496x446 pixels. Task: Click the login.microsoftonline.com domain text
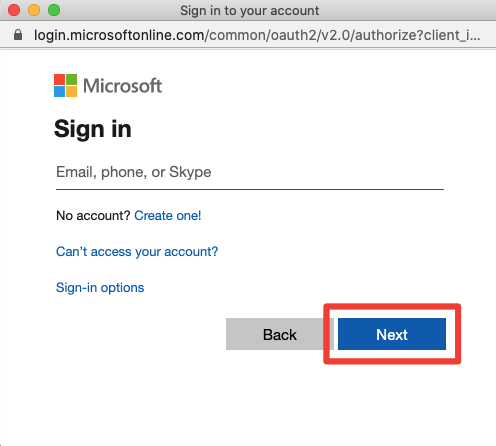(x=119, y=35)
